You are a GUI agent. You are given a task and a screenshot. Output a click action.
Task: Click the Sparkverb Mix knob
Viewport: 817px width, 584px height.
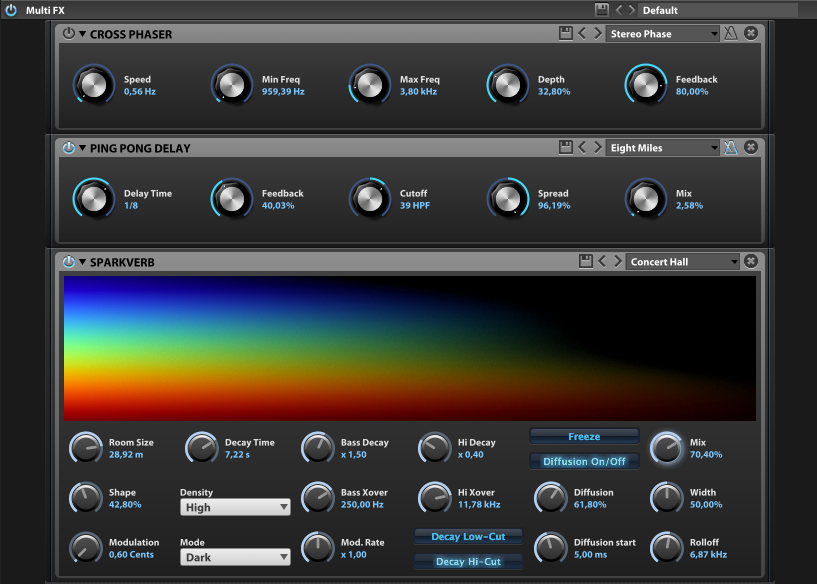[x=666, y=448]
